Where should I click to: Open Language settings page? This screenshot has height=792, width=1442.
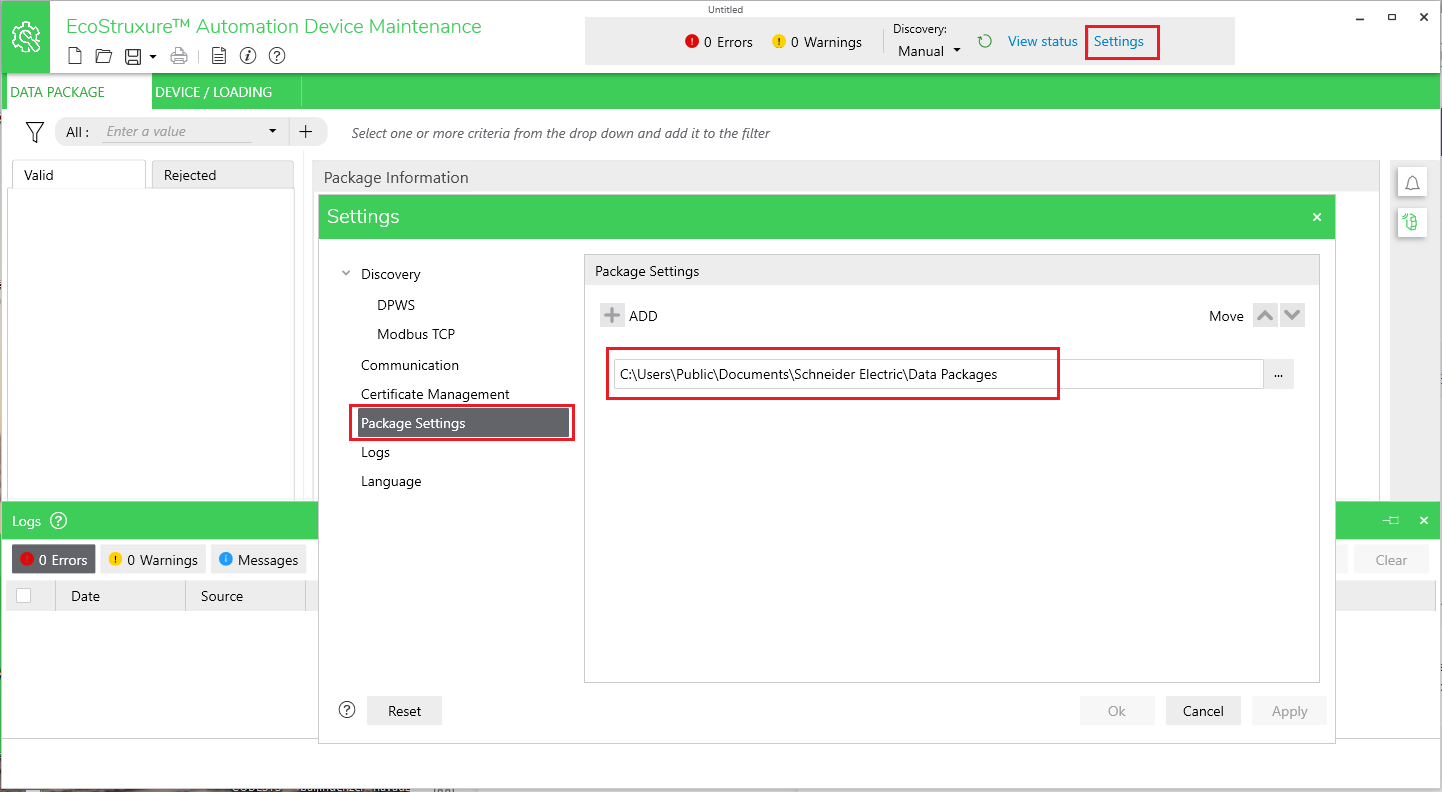click(x=391, y=481)
